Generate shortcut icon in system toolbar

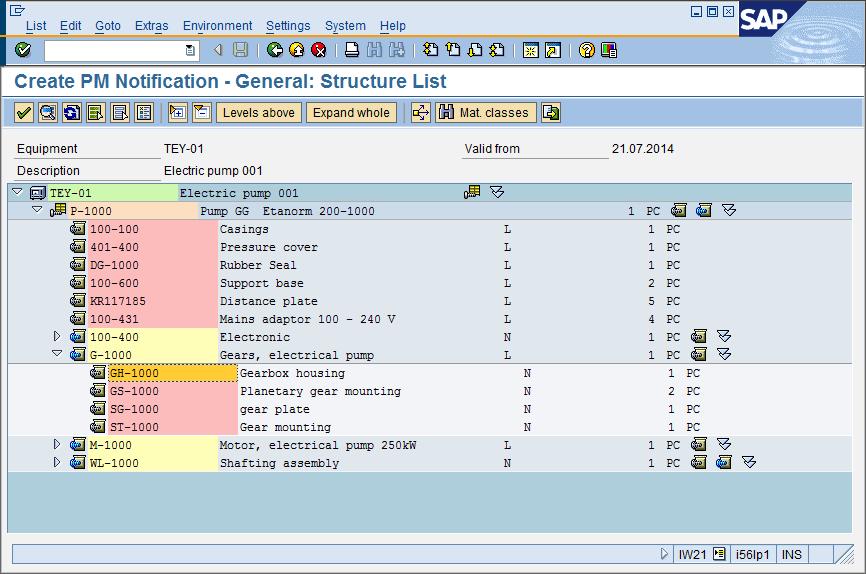coord(553,50)
